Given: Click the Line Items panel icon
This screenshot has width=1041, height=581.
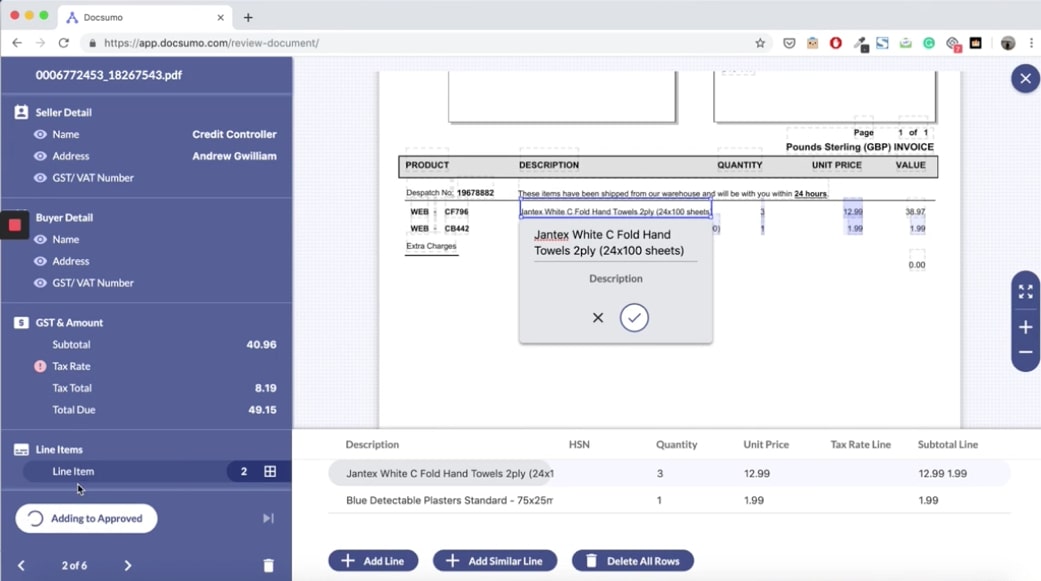Looking at the screenshot, I should (x=23, y=449).
